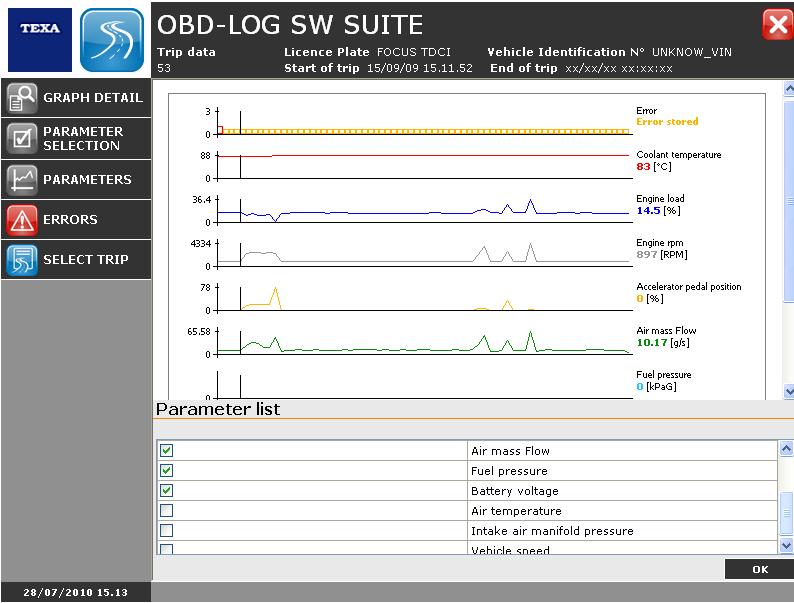This screenshot has width=794, height=603.
Task: Click the Fuel pressure legend in graph
Action: (663, 375)
